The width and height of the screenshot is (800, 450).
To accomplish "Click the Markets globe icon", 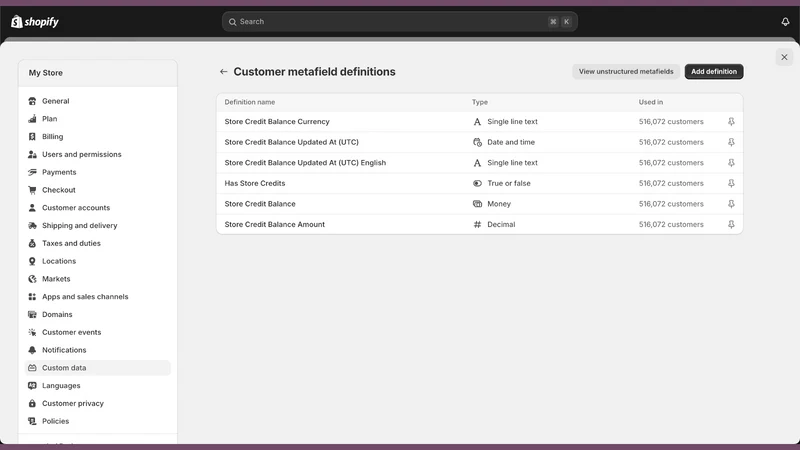I will (32, 279).
